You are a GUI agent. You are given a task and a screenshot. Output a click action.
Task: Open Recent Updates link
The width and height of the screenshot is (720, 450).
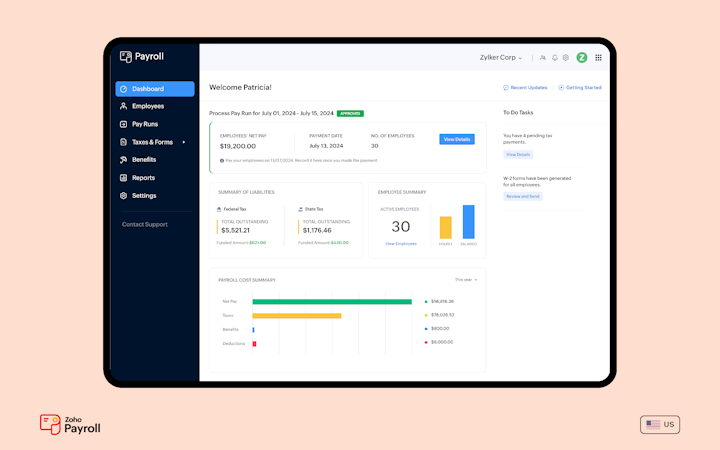pyautogui.click(x=529, y=87)
